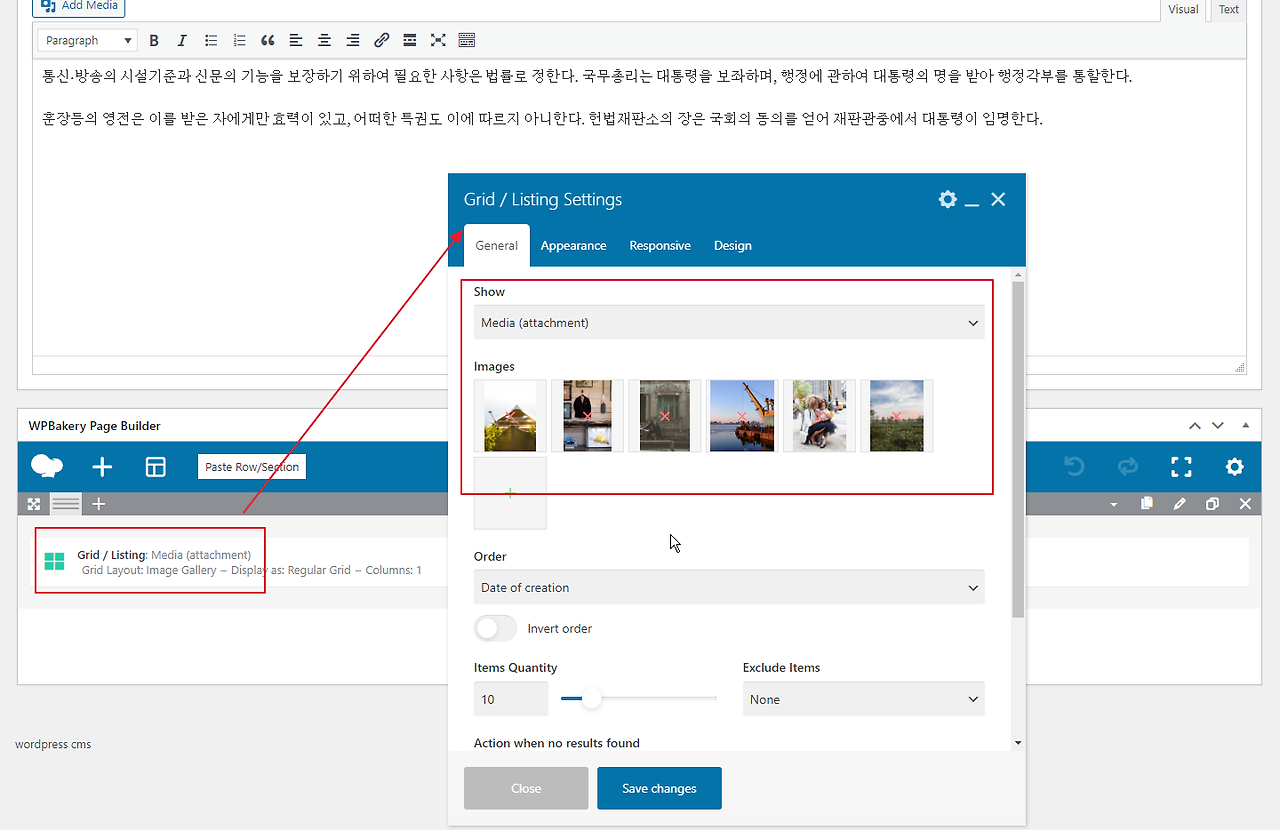Switch to the Appearance tab
The height and width of the screenshot is (830, 1280).
click(574, 245)
